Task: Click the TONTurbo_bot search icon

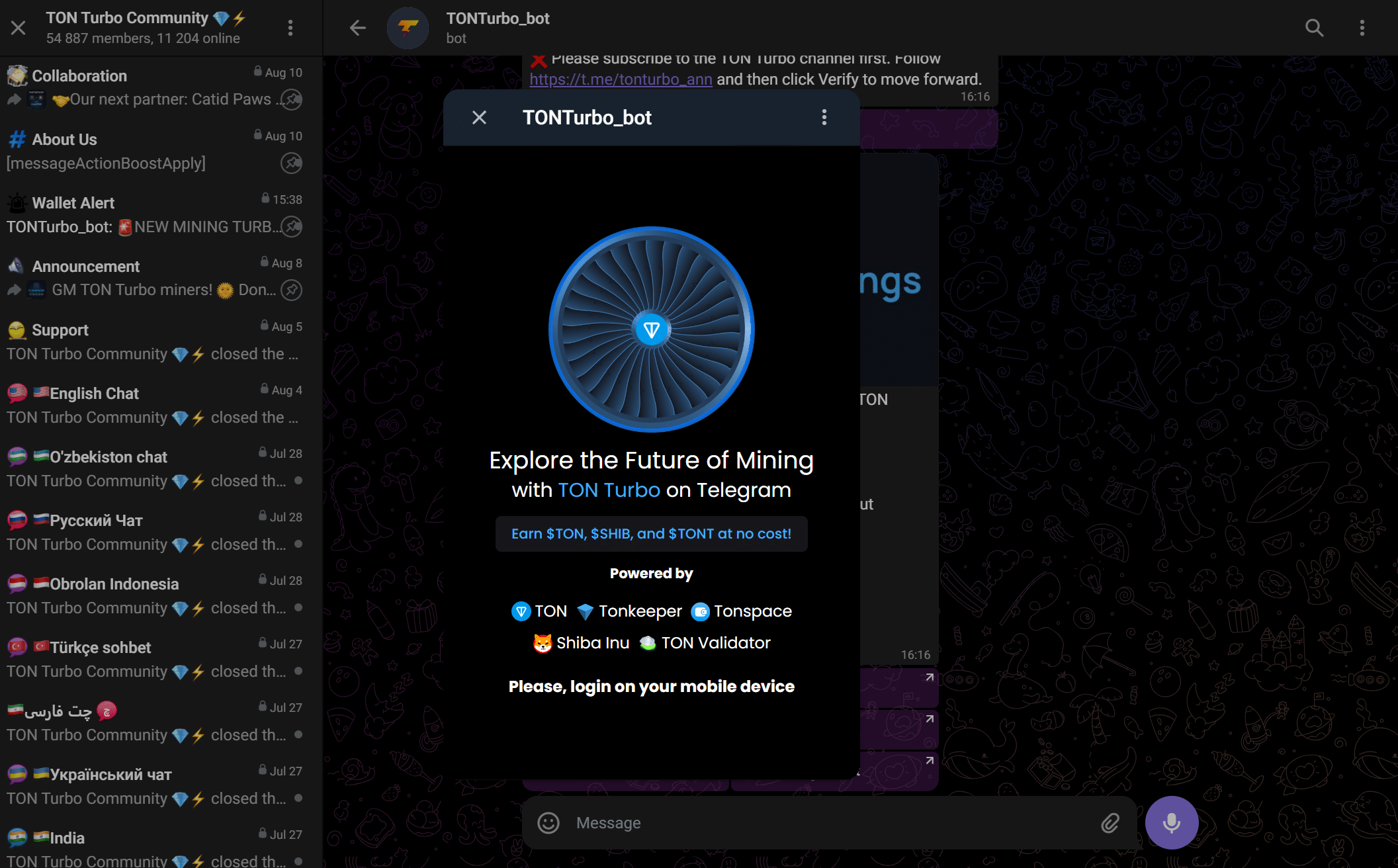Action: tap(1314, 27)
